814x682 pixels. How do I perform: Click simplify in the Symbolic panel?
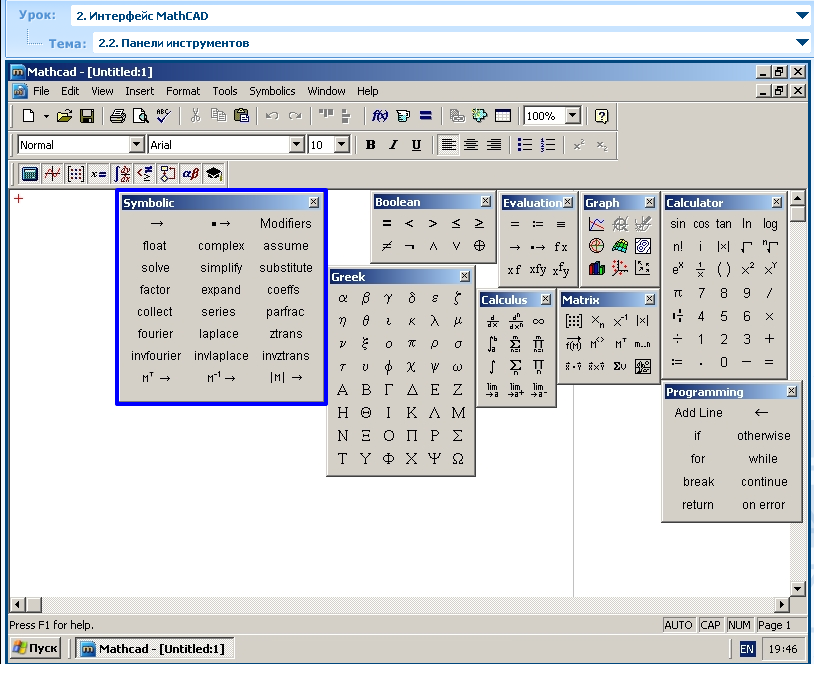221,268
